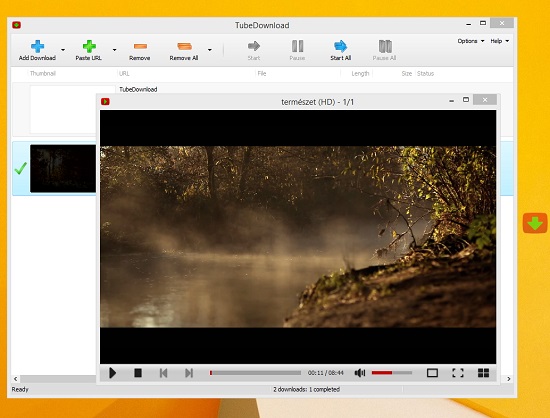Mute audio with the speaker icon

point(360,373)
